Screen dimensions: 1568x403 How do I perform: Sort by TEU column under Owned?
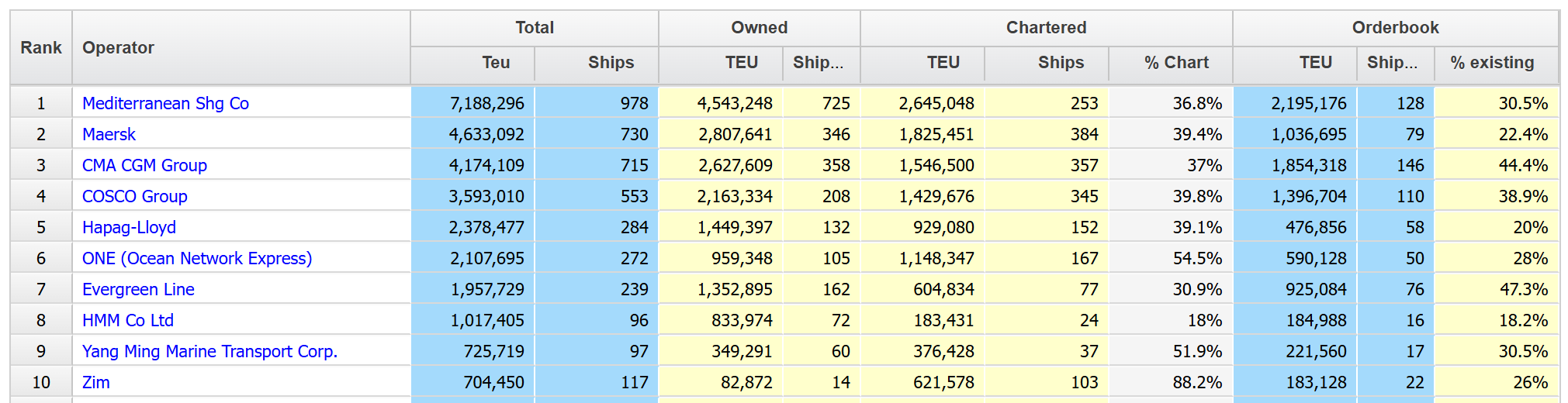point(741,63)
